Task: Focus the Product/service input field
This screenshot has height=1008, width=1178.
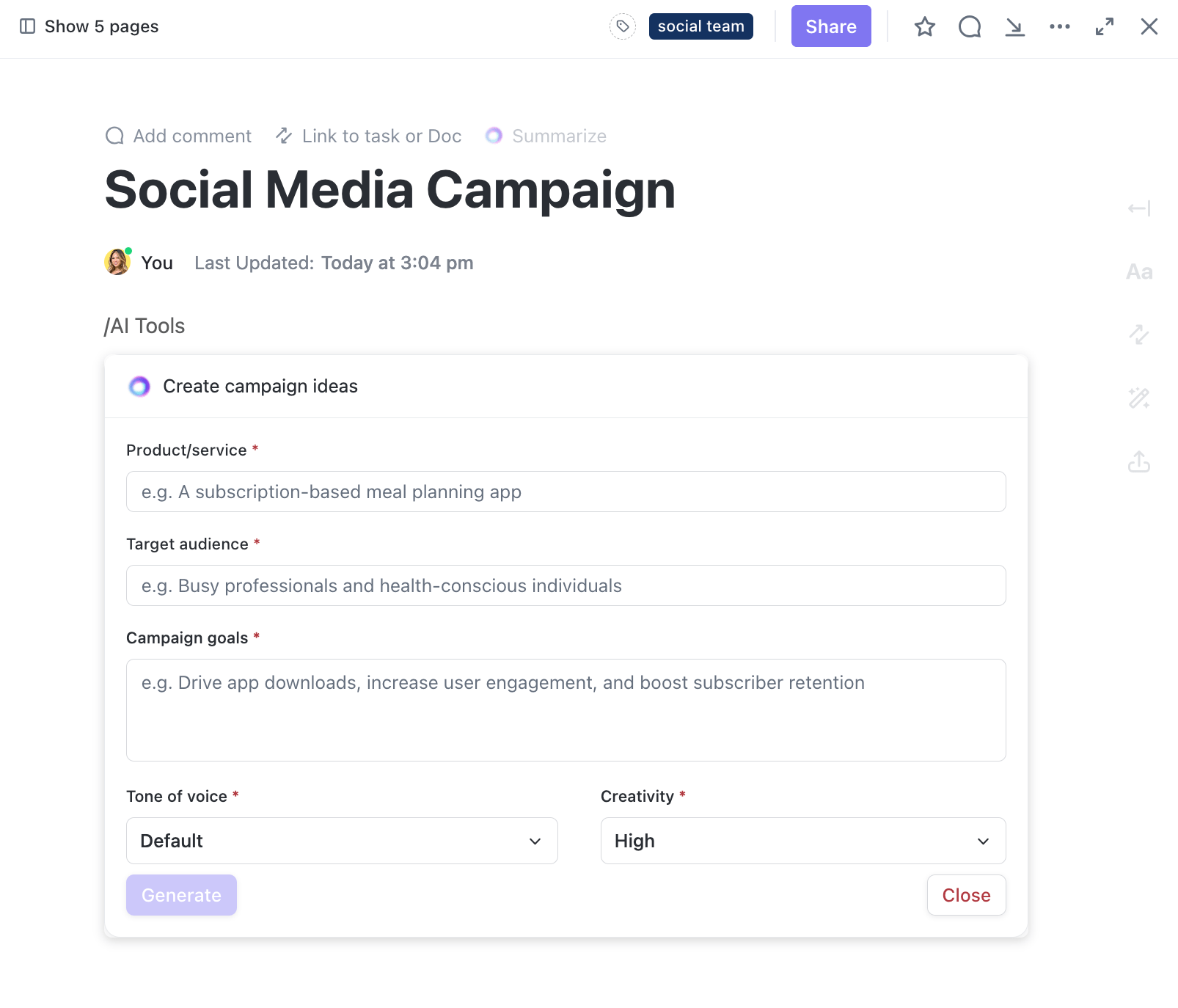Action: click(x=566, y=492)
